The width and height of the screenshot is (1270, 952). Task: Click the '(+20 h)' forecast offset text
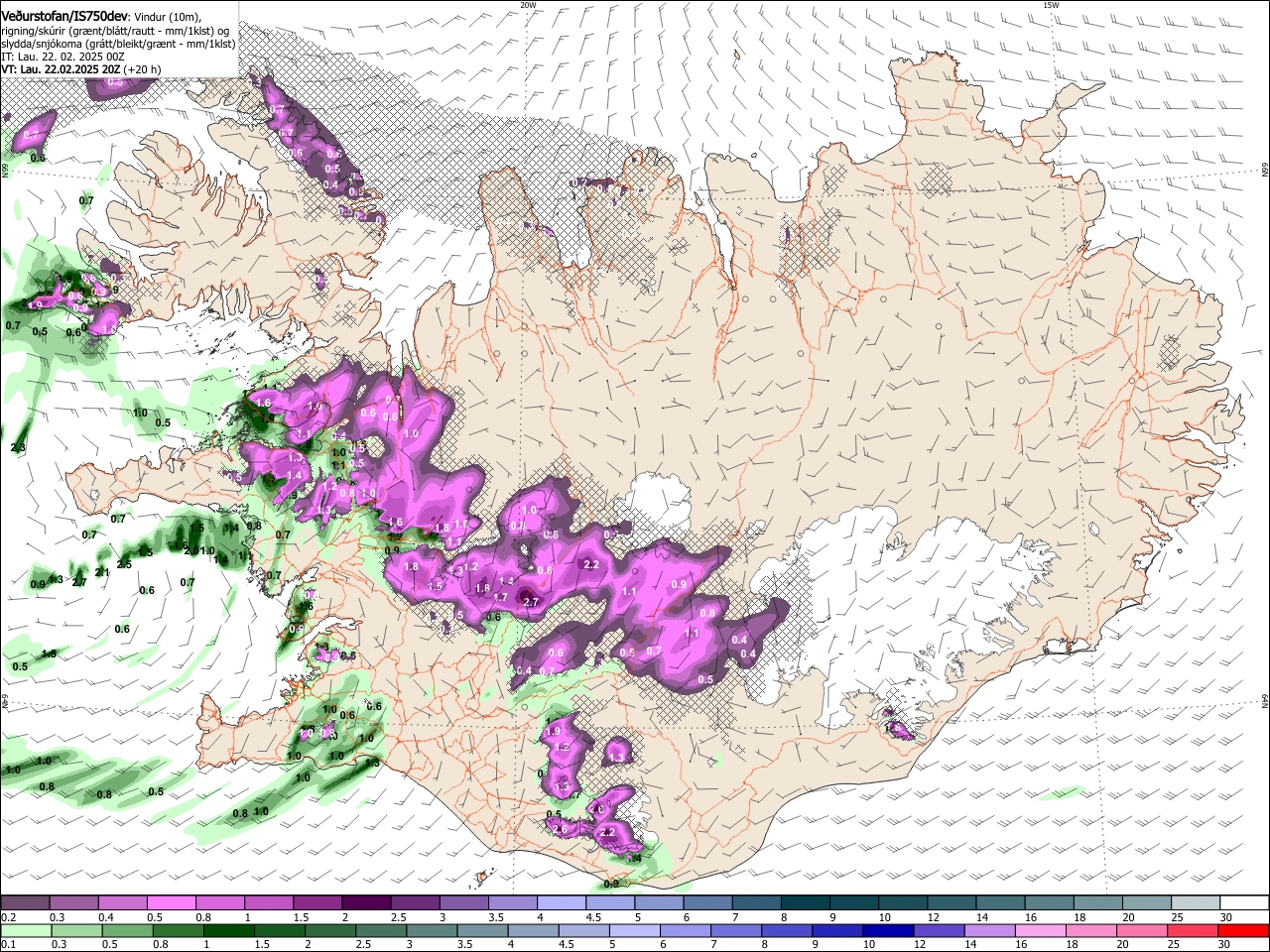[143, 70]
